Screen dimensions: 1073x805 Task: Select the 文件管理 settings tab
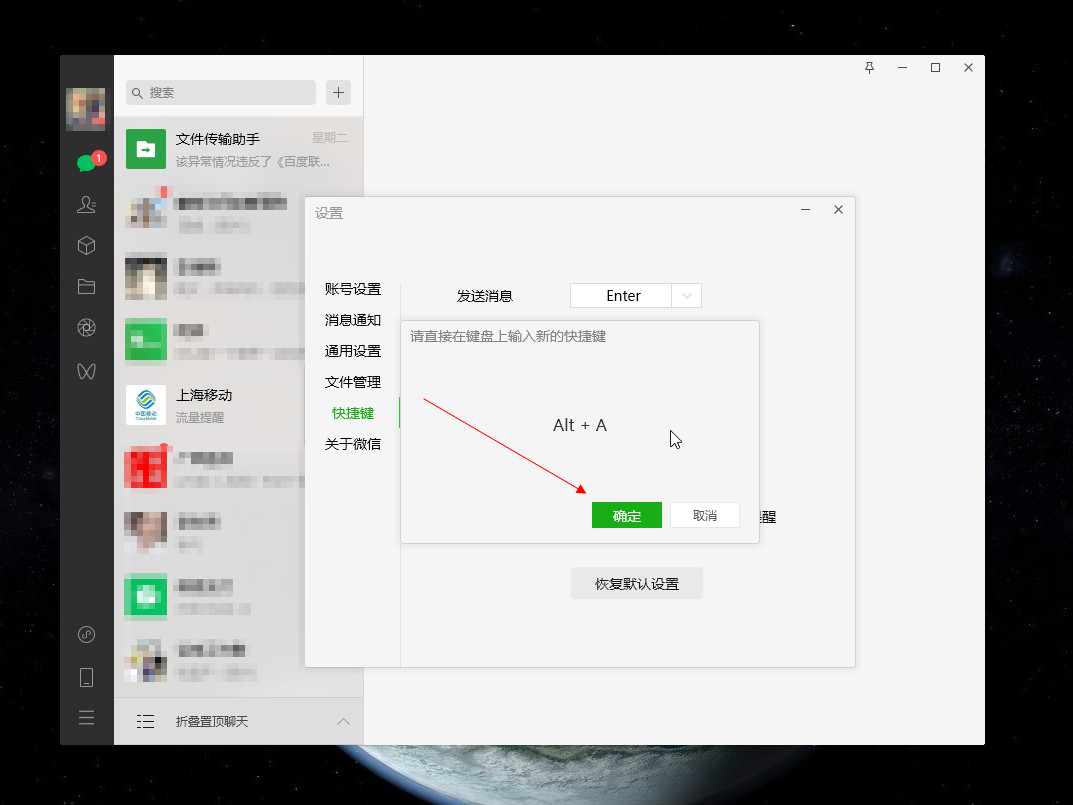coord(352,382)
